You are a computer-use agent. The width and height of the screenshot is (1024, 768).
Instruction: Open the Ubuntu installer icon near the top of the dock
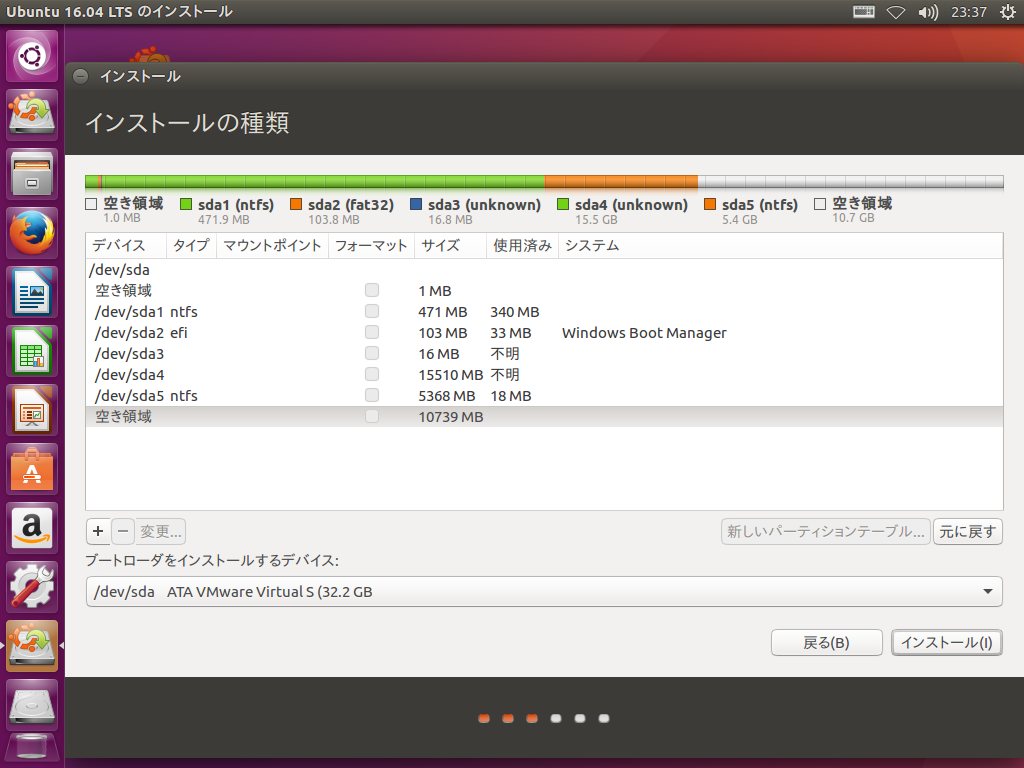click(x=32, y=114)
